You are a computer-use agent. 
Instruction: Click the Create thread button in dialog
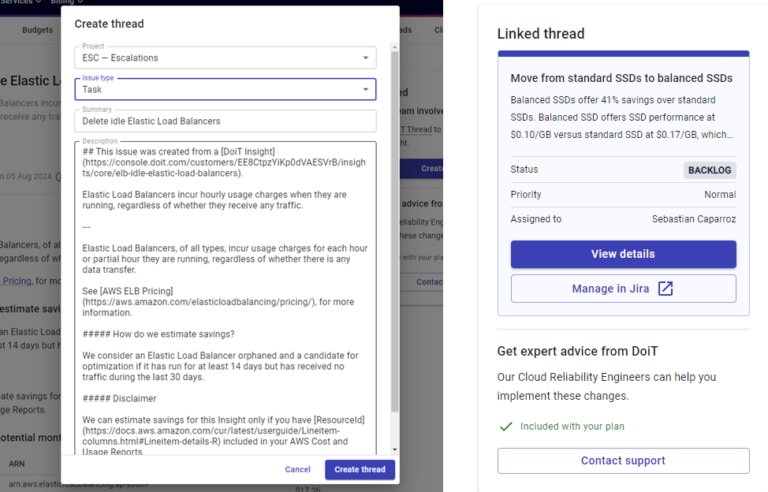tap(360, 469)
